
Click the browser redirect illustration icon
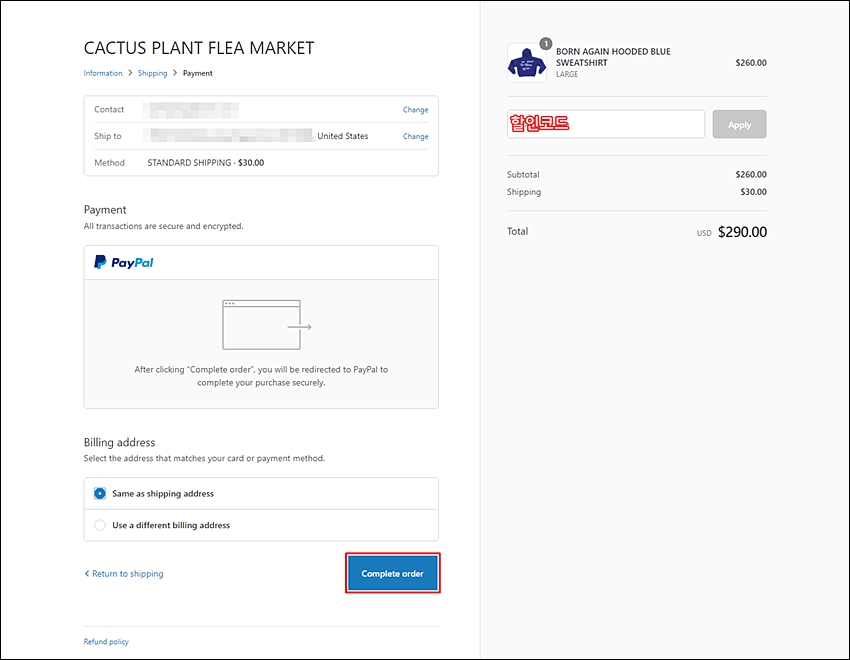pyautogui.click(x=267, y=325)
